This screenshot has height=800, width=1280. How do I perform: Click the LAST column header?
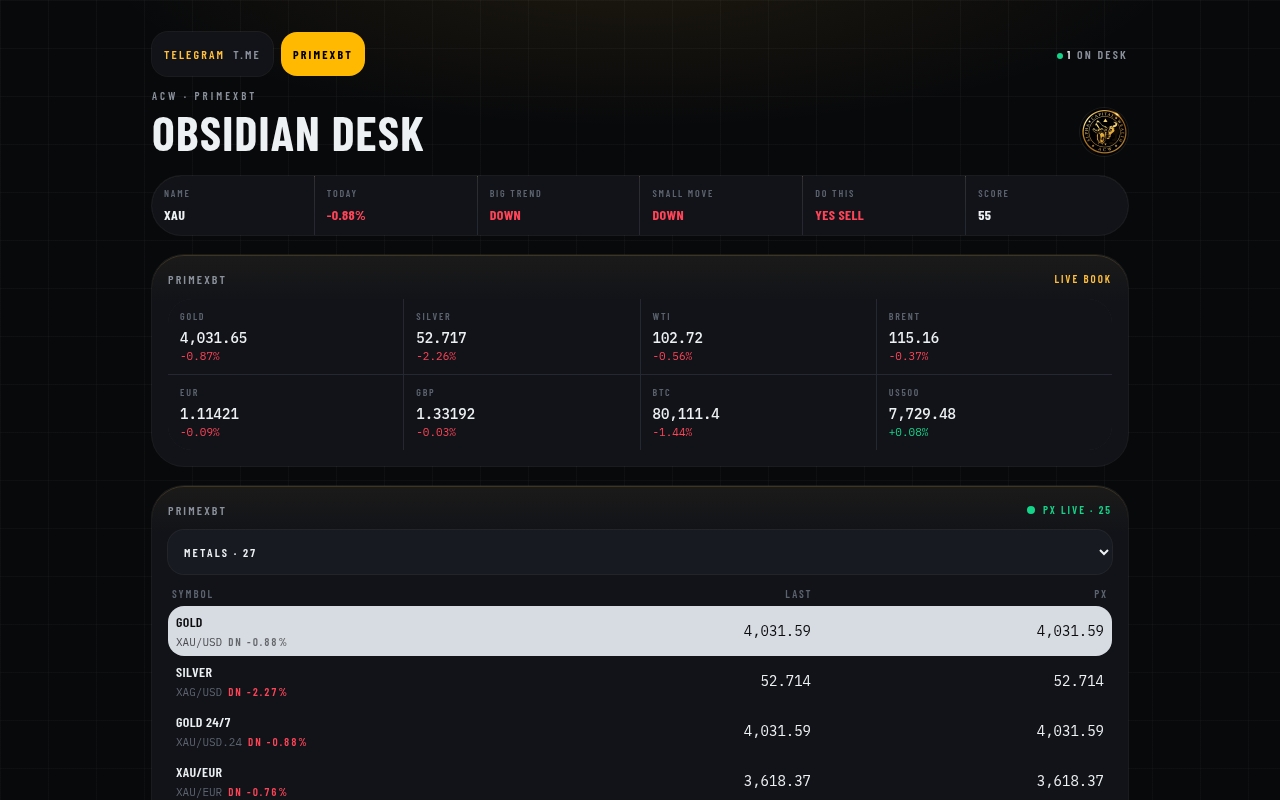798,594
